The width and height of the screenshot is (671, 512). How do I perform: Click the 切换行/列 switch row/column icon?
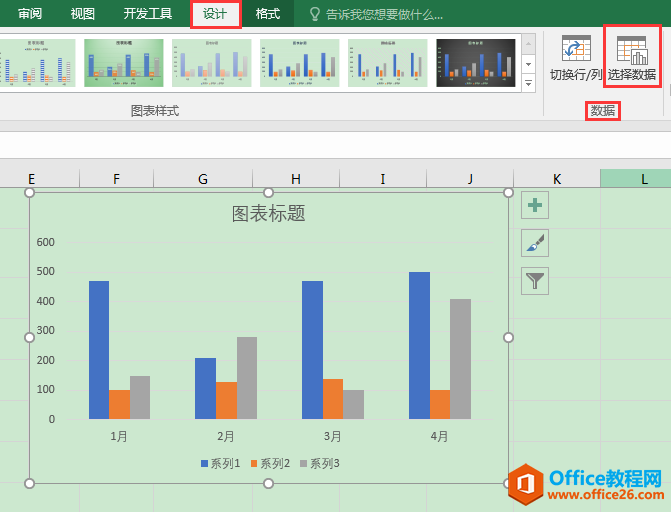tap(576, 48)
